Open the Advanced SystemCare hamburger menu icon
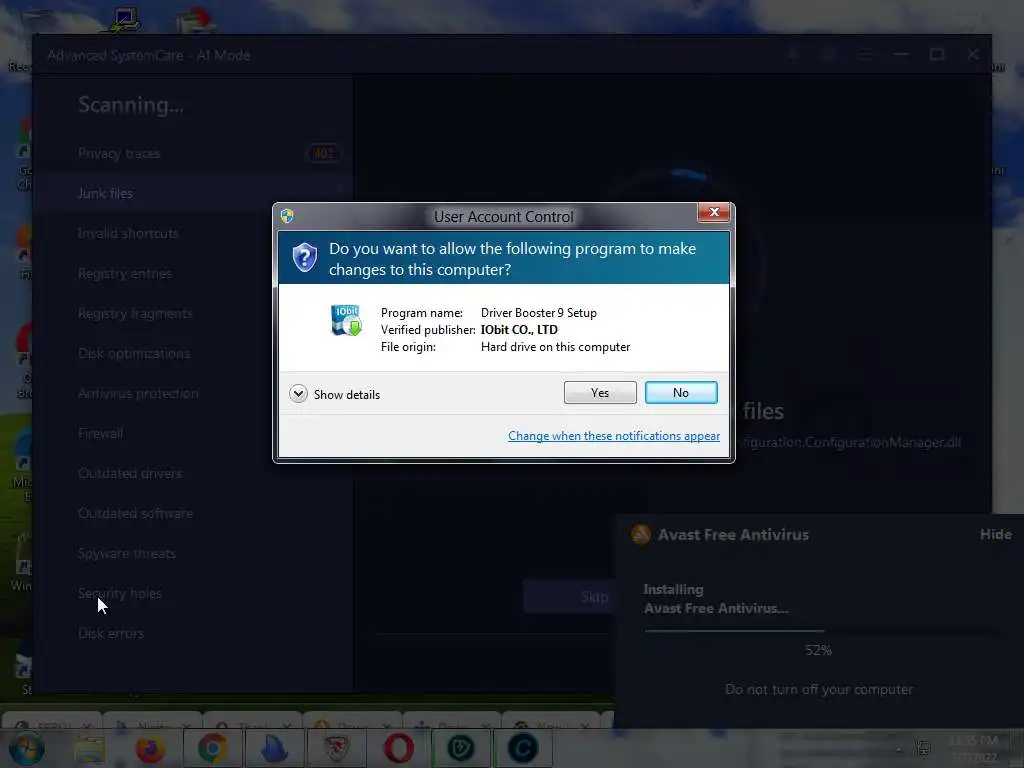The image size is (1024, 768). pyautogui.click(x=865, y=55)
